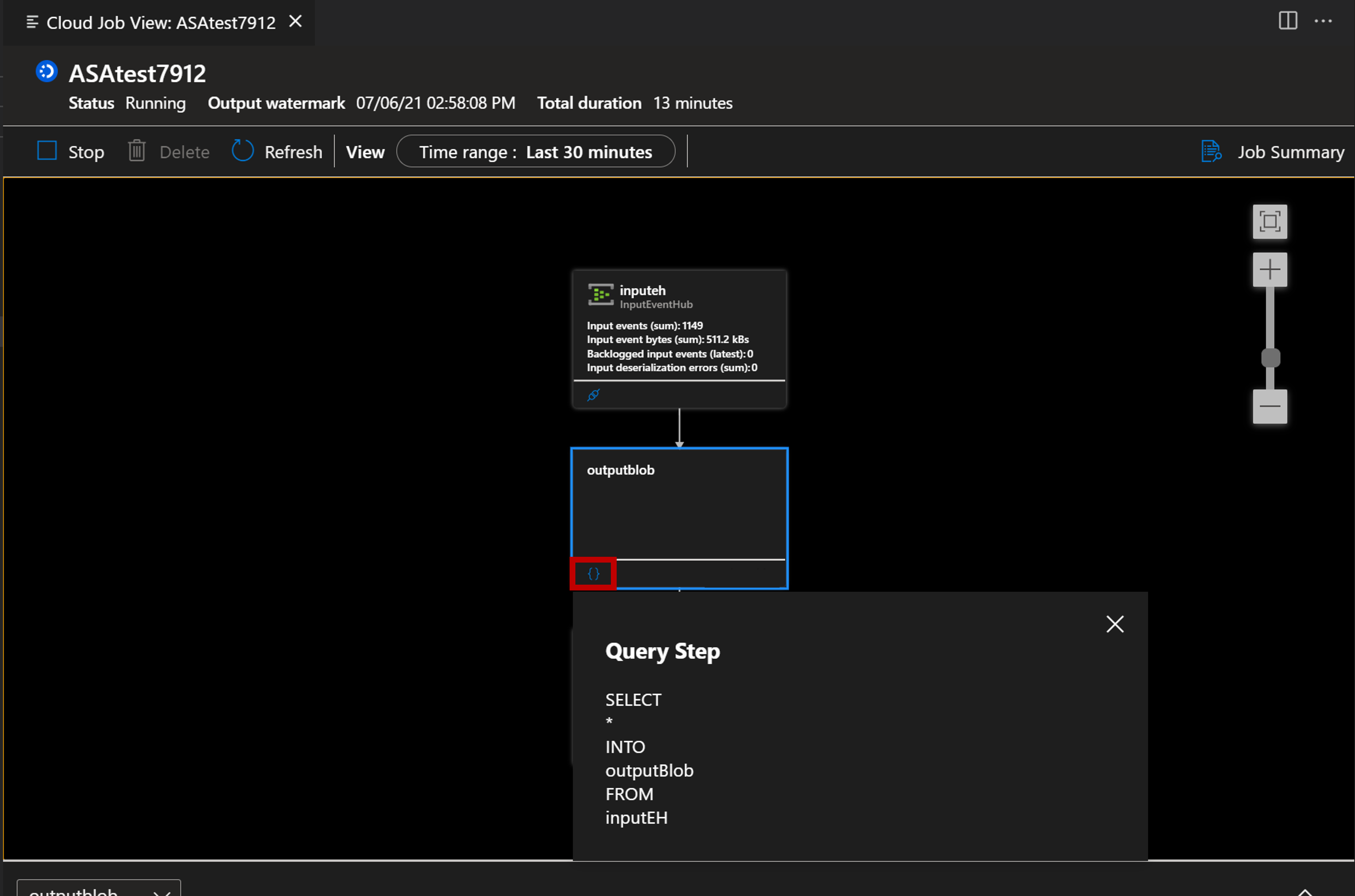Image resolution: width=1355 pixels, height=896 pixels.
Task: Toggle the View button
Action: click(365, 151)
